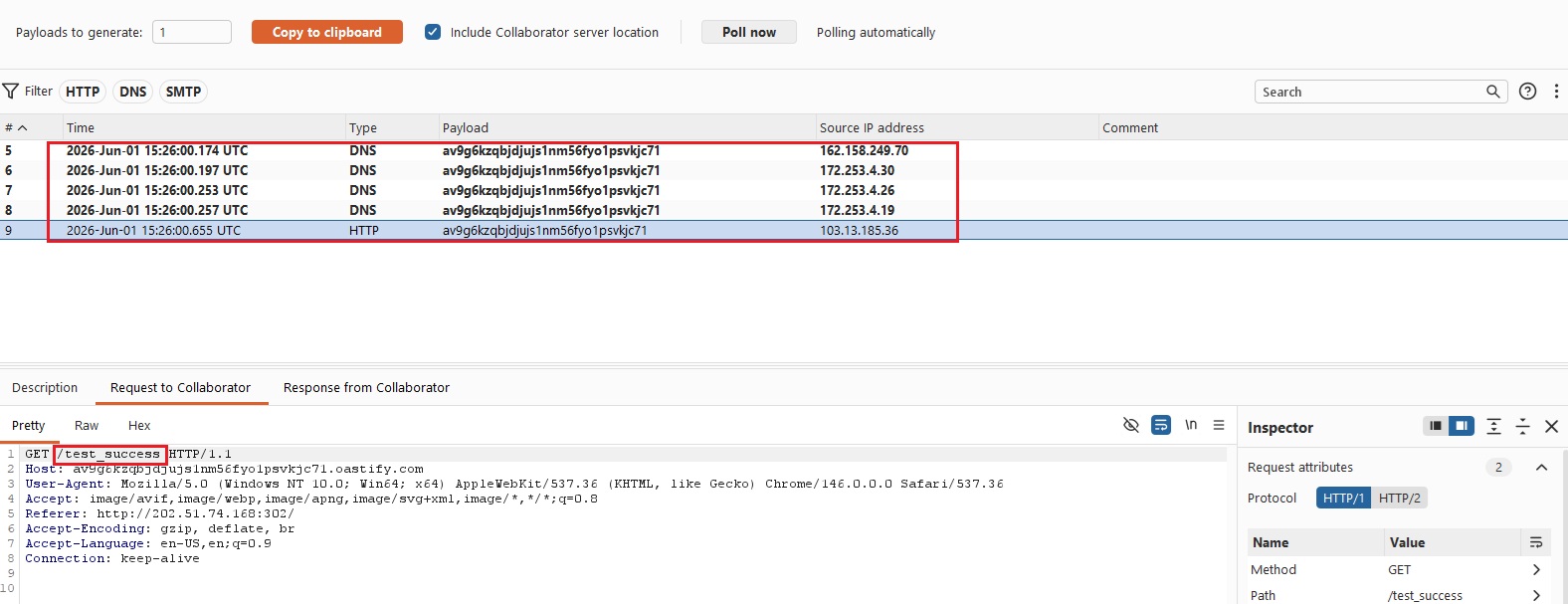Click the Filter label
Viewport: 1568px width, 604px height.
pyautogui.click(x=39, y=92)
